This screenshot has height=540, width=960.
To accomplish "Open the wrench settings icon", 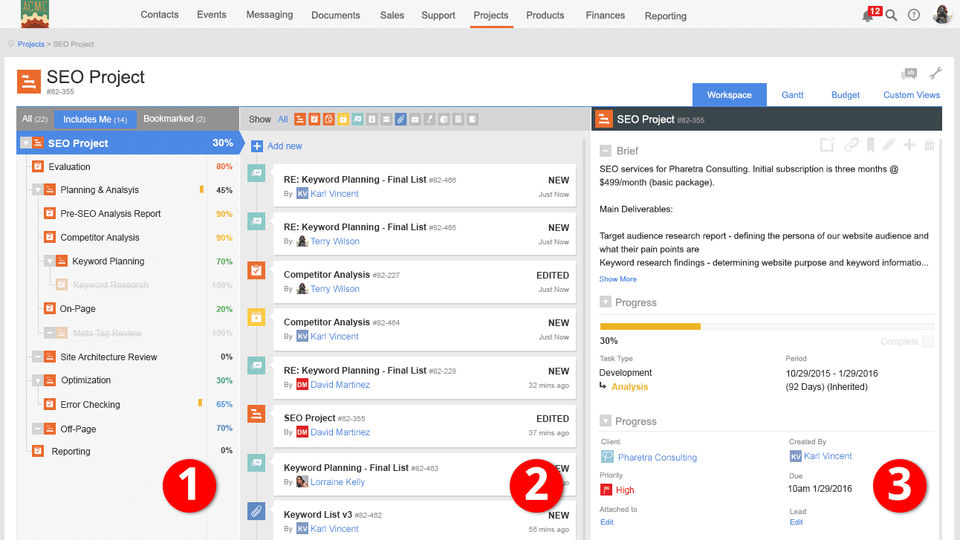I will (x=936, y=73).
